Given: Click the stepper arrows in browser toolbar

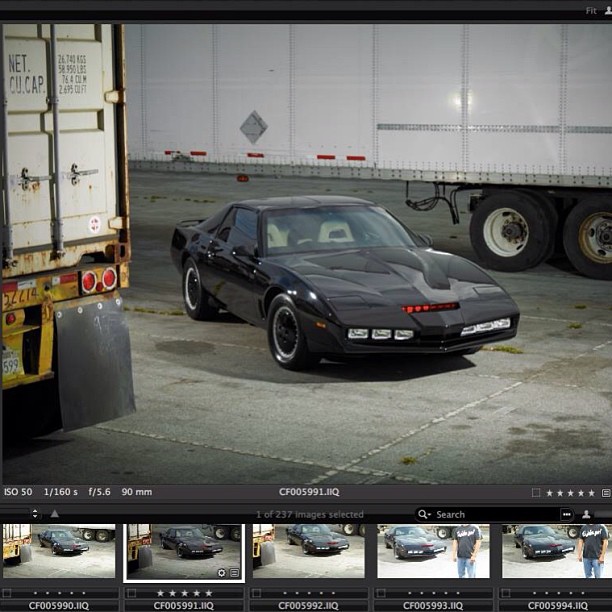Looking at the screenshot, I should click(35, 513).
